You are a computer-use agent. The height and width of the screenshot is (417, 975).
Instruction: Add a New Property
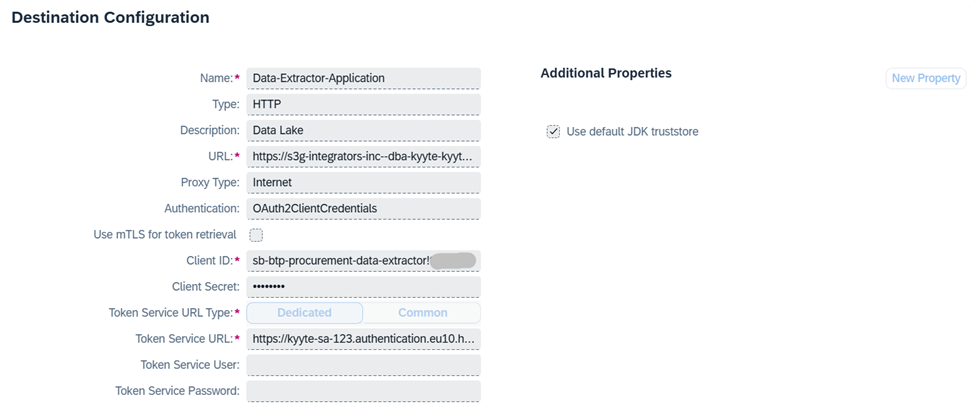coord(926,78)
